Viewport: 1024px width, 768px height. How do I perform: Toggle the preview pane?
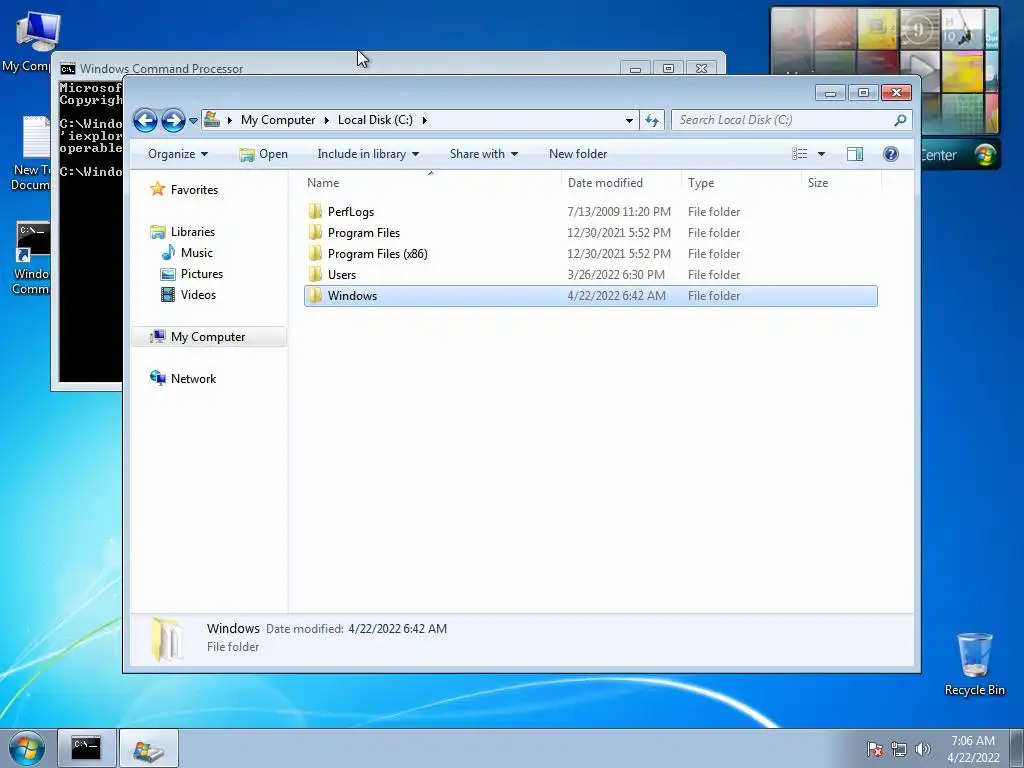[855, 154]
